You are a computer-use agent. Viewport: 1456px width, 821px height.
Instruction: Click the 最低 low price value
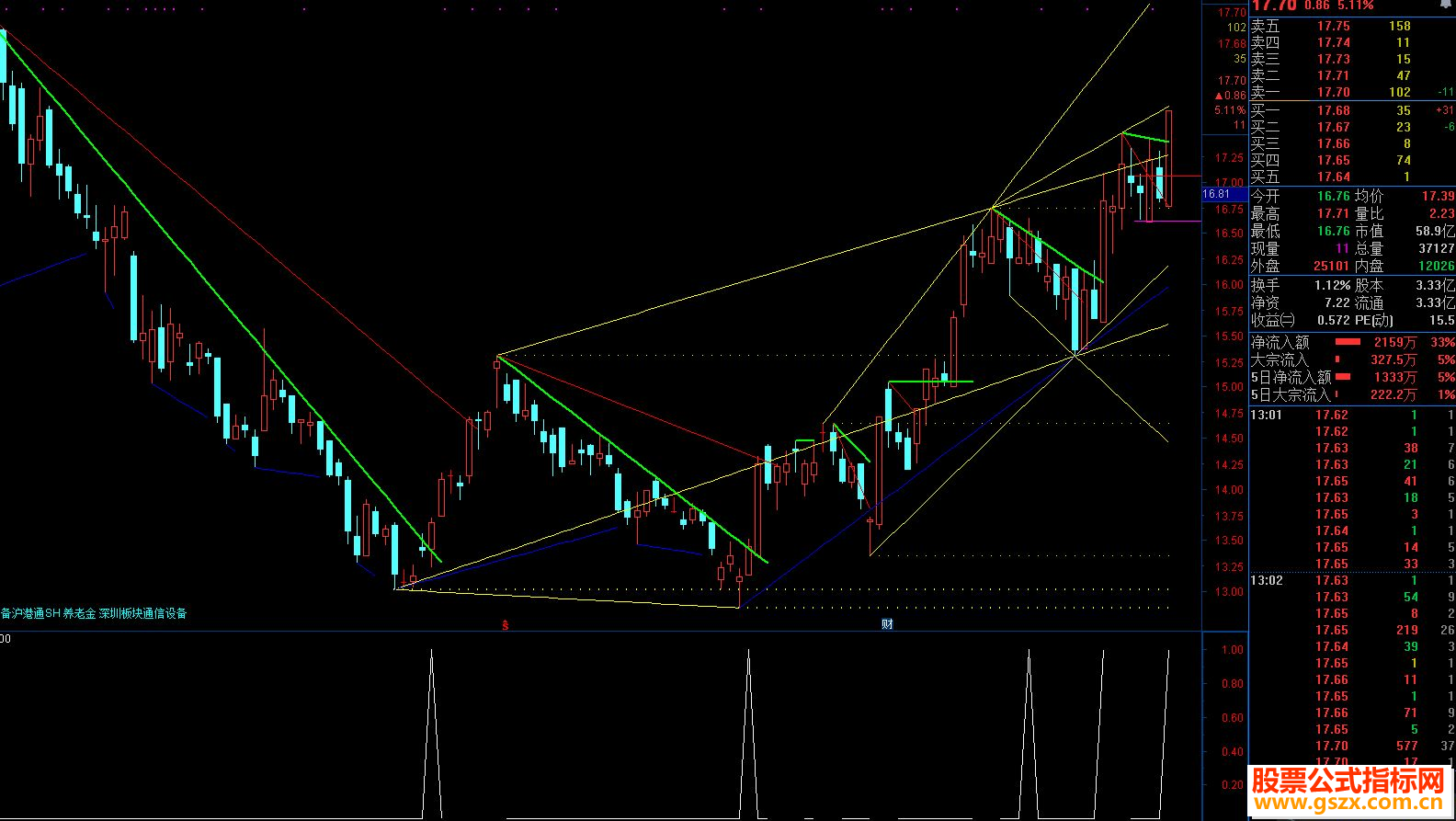[1333, 231]
